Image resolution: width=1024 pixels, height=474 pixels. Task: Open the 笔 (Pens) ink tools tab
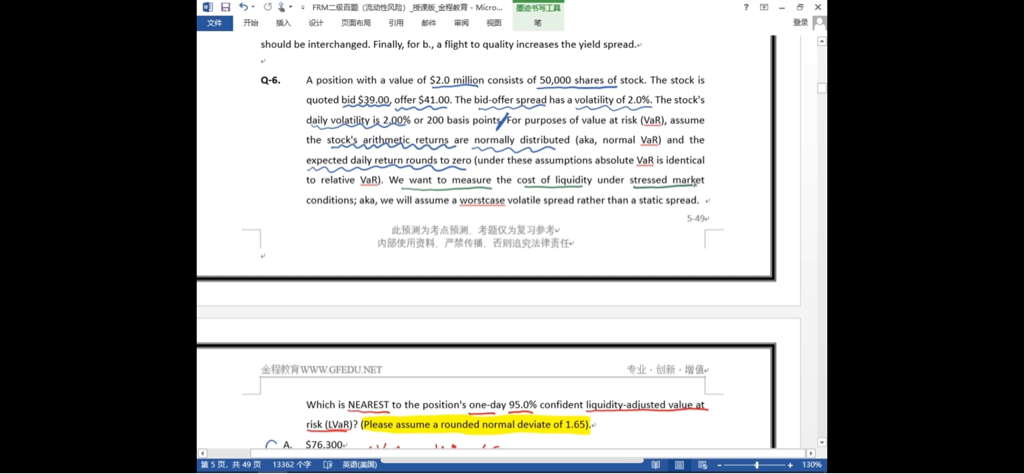coord(537,23)
